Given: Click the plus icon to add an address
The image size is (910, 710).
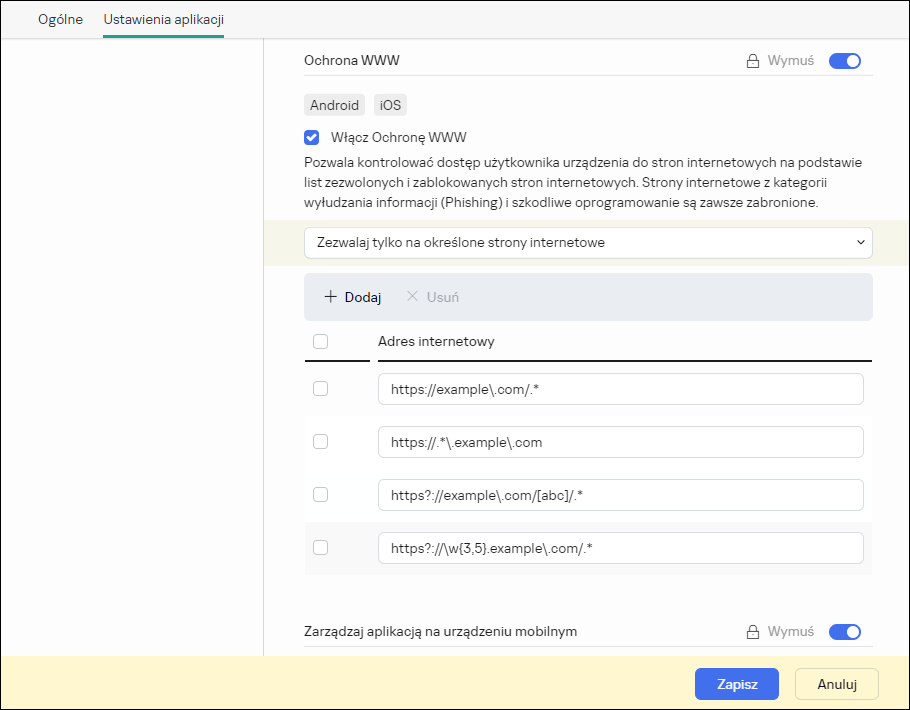Looking at the screenshot, I should pos(330,297).
